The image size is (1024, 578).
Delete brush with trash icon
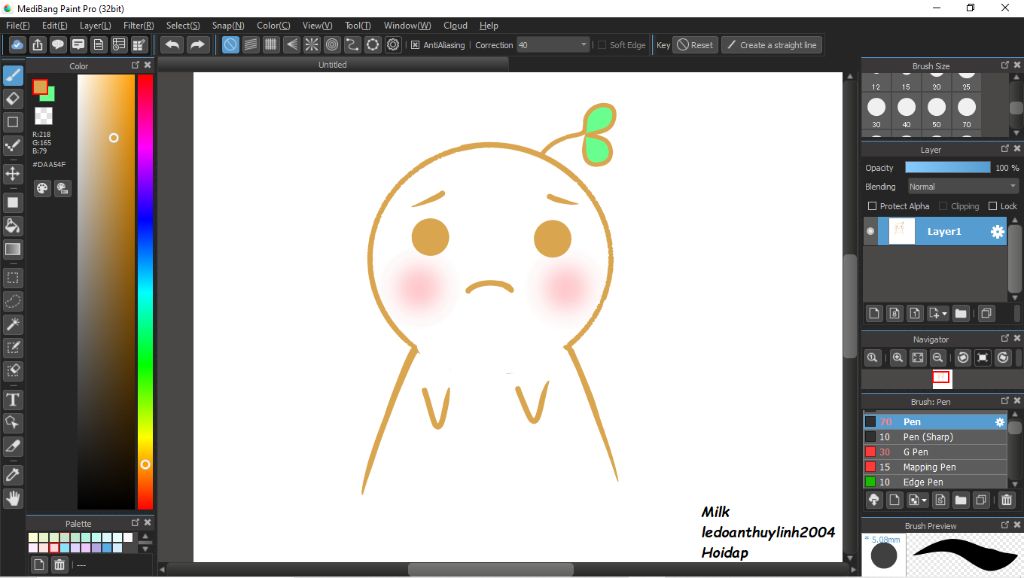click(1006, 500)
